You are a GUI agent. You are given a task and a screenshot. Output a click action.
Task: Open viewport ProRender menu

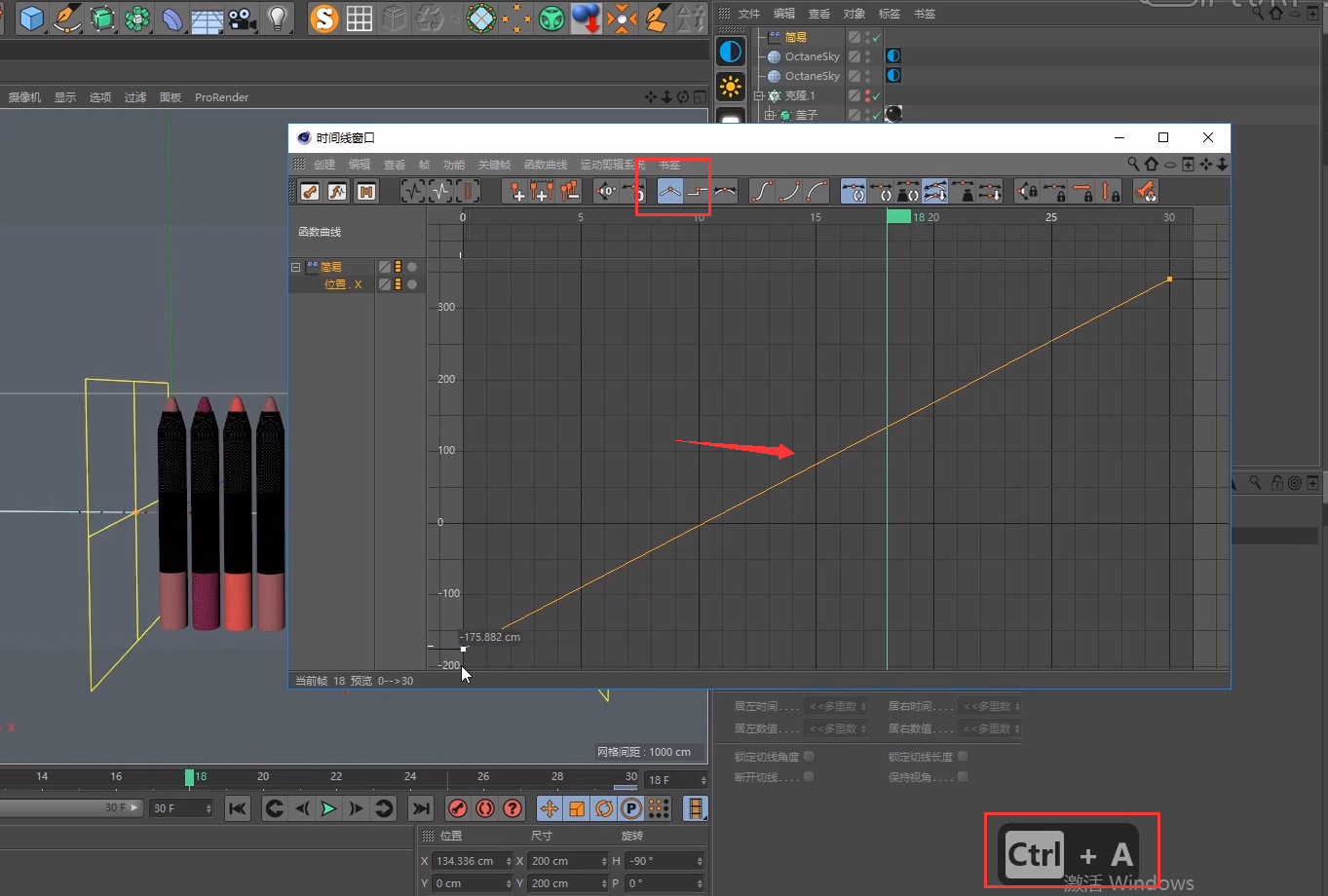point(221,97)
